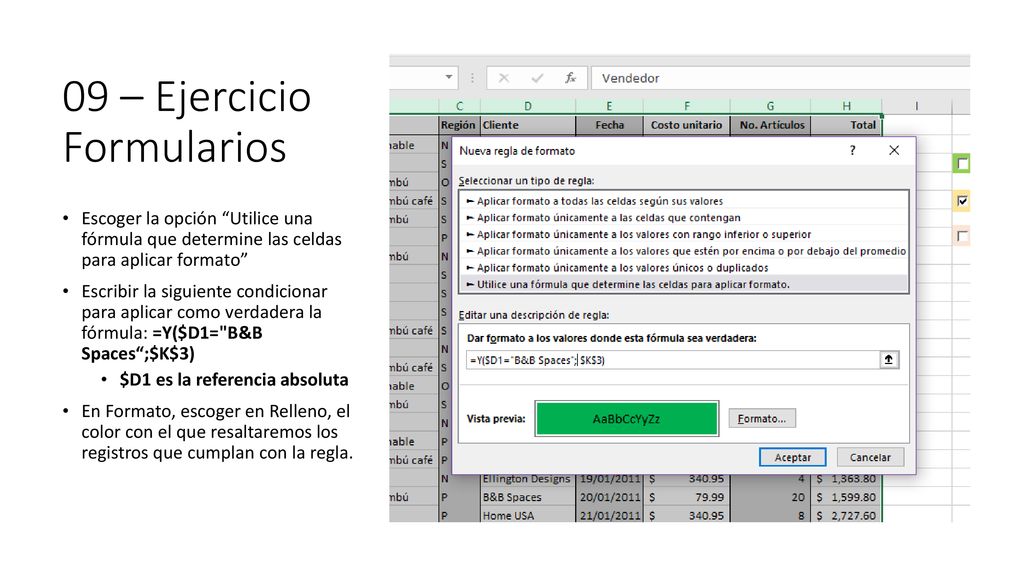
Task: Select column D header
Action: [x=528, y=106]
